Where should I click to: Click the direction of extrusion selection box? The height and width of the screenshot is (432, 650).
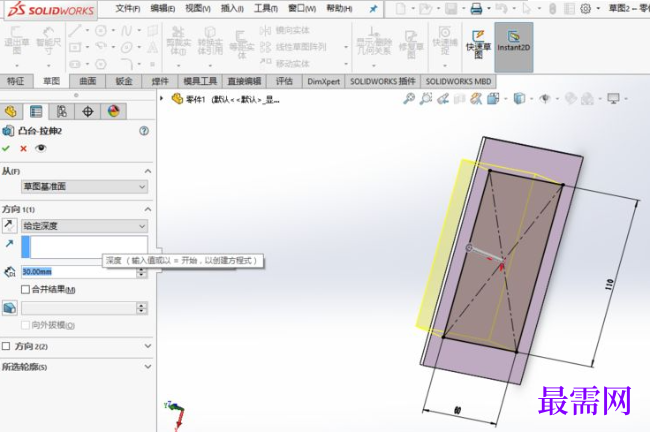pos(84,247)
